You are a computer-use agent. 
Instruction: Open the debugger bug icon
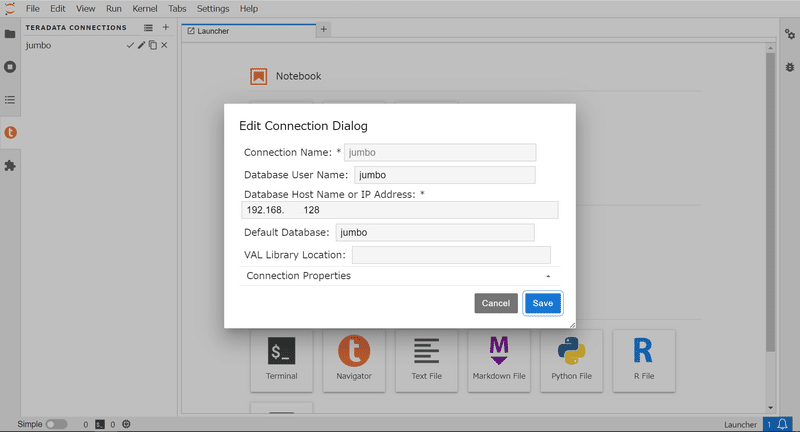(x=789, y=67)
